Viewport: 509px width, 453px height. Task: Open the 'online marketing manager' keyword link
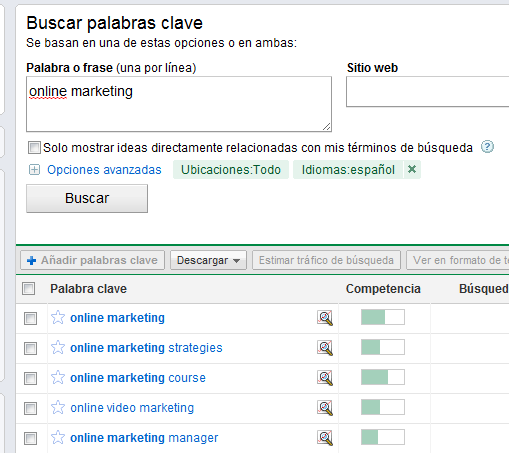[x=144, y=438]
